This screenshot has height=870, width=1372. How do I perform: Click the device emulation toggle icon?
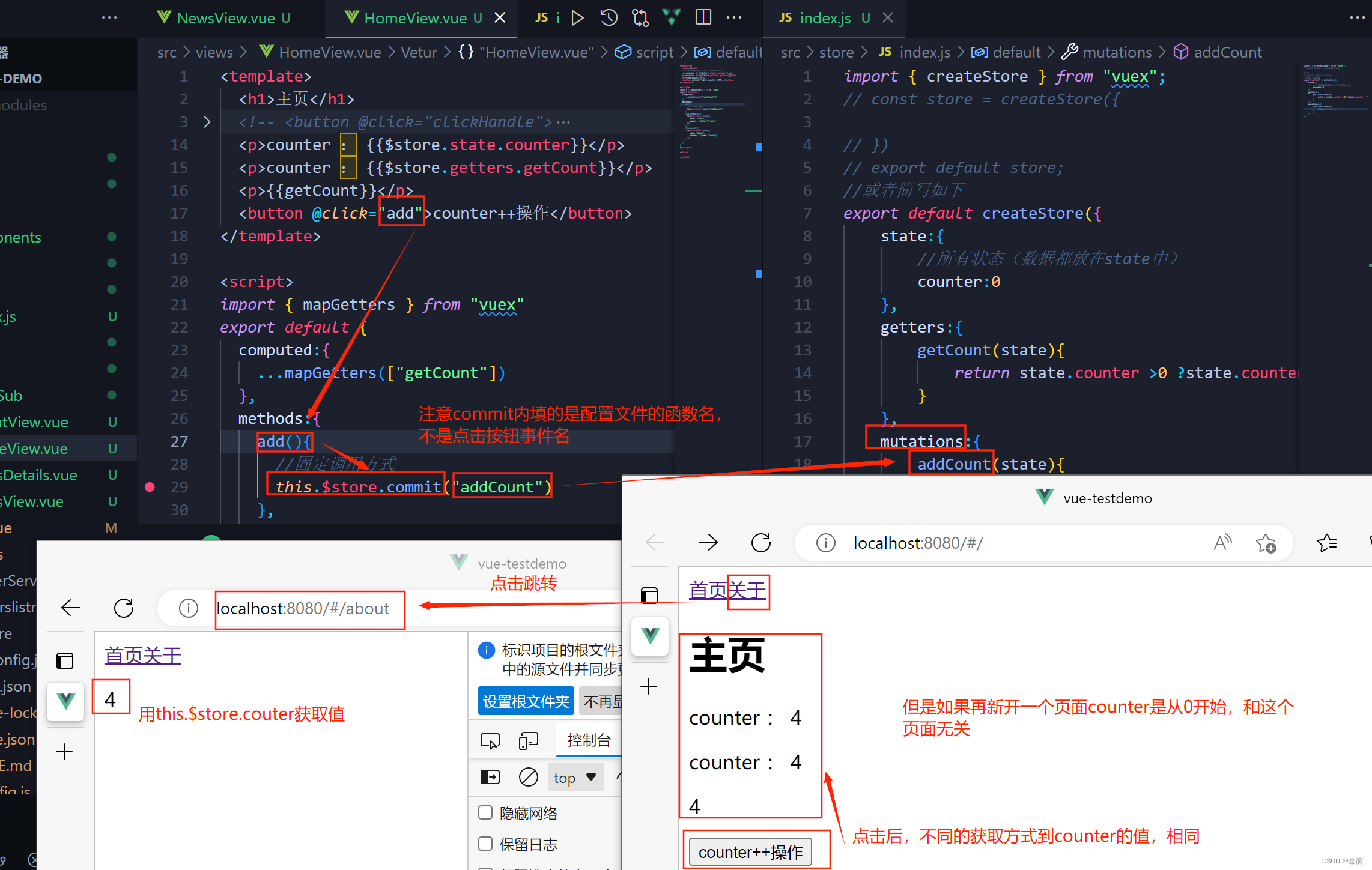coord(528,740)
